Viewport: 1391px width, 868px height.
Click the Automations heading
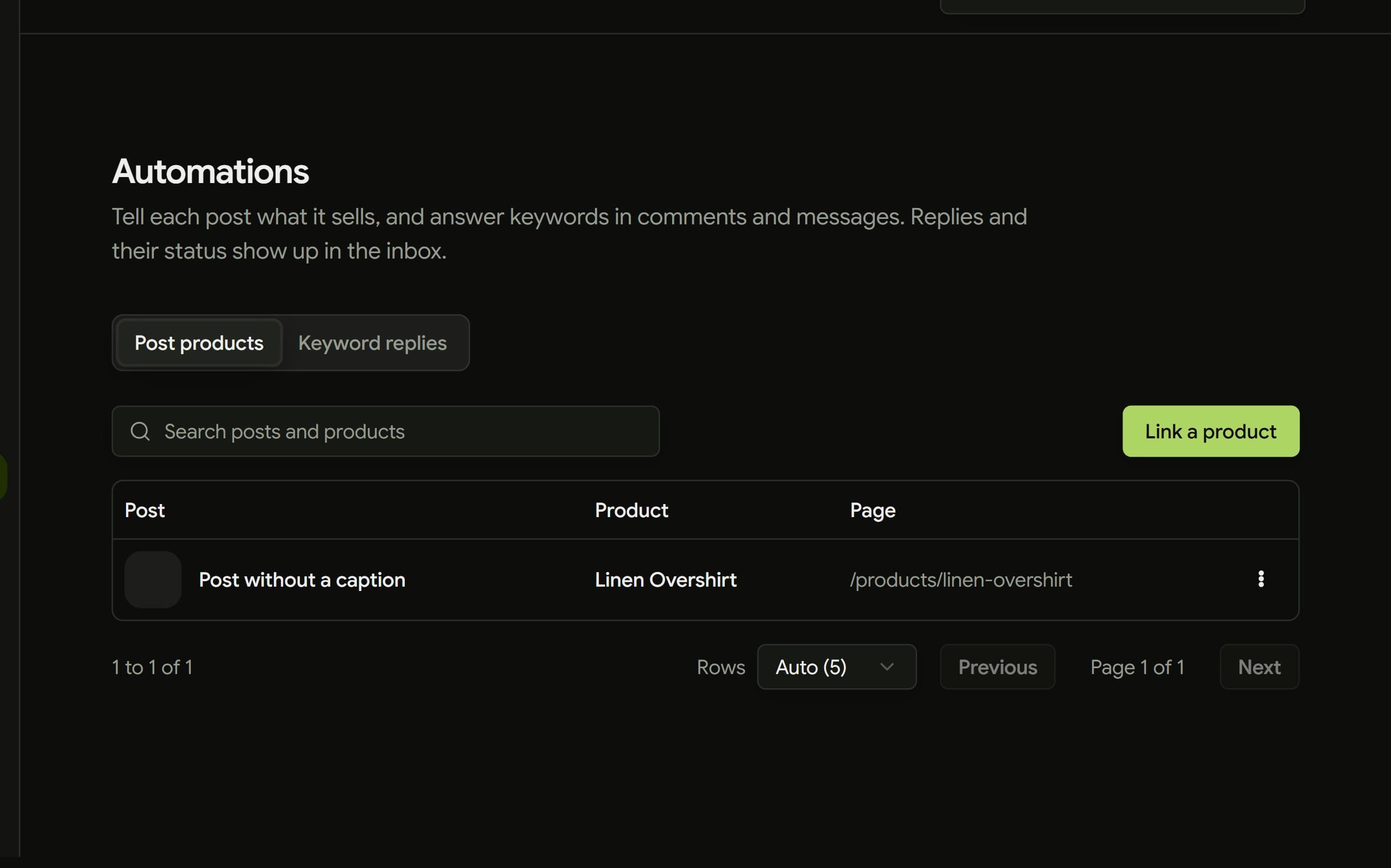click(210, 171)
